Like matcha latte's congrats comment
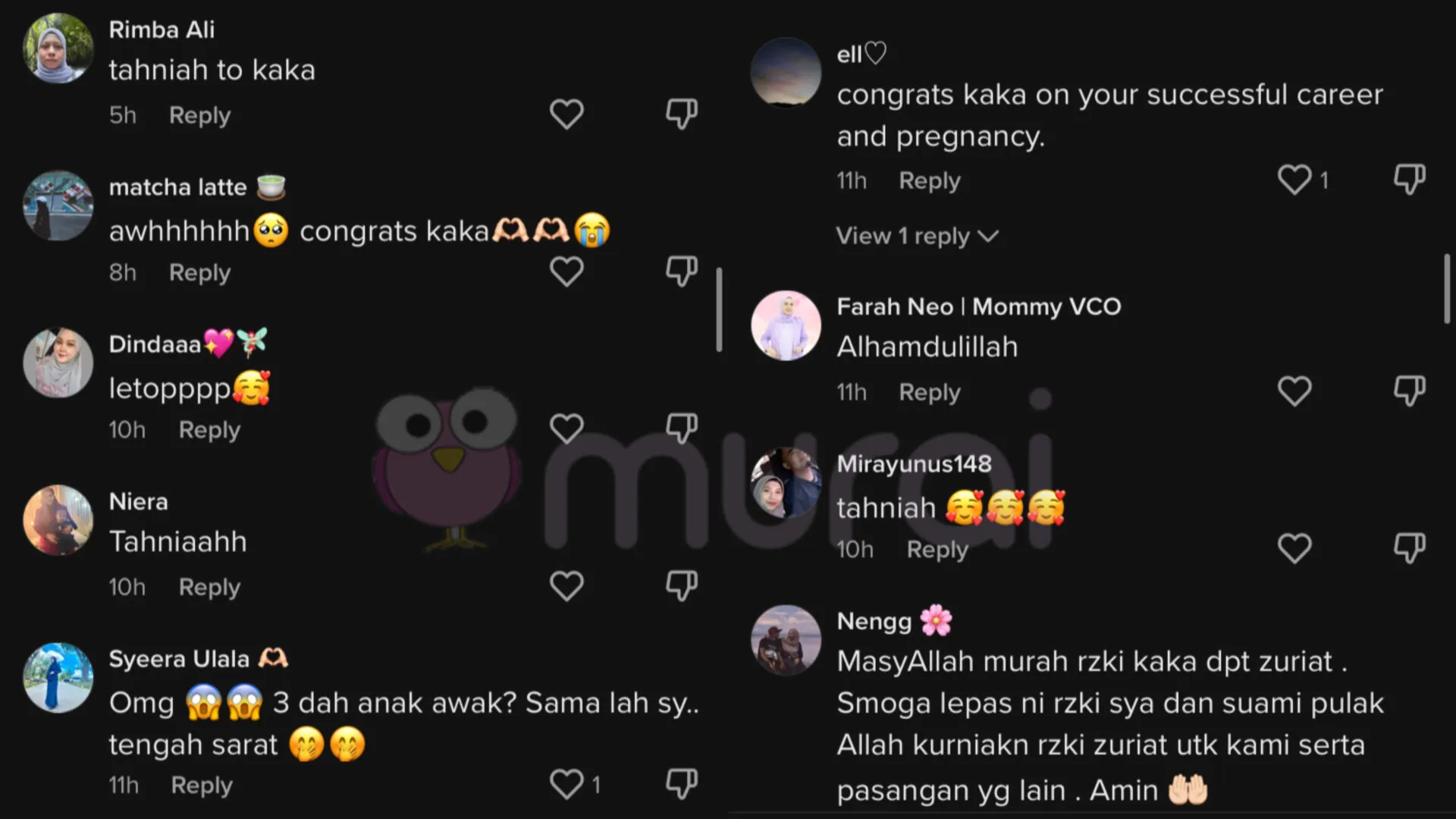 pyautogui.click(x=566, y=271)
